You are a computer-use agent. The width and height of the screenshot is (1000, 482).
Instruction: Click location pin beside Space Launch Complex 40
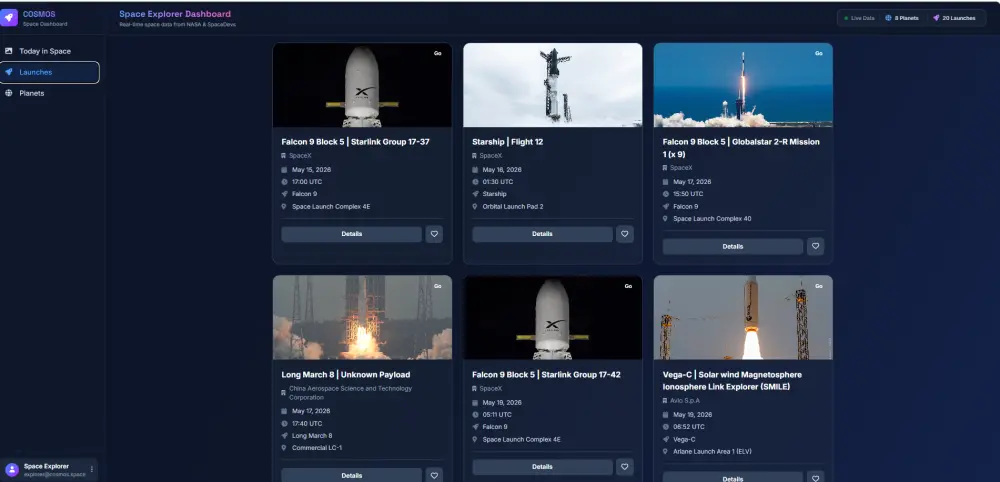[x=665, y=219]
